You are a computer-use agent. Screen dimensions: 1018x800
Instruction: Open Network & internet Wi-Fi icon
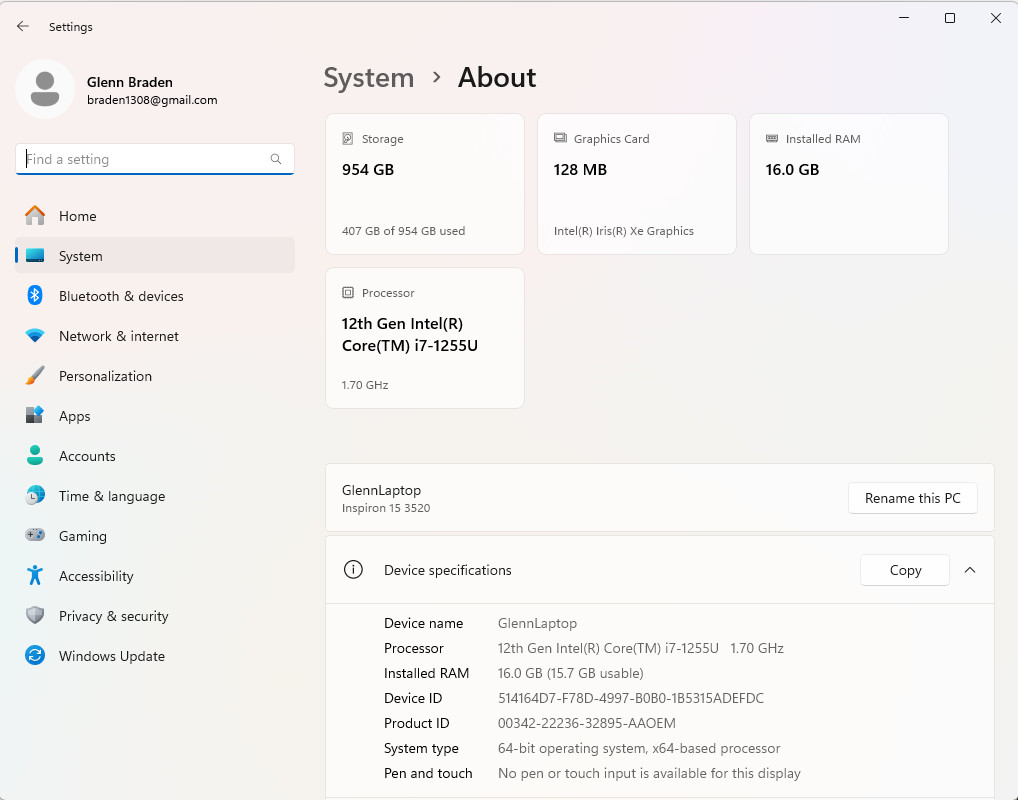35,336
